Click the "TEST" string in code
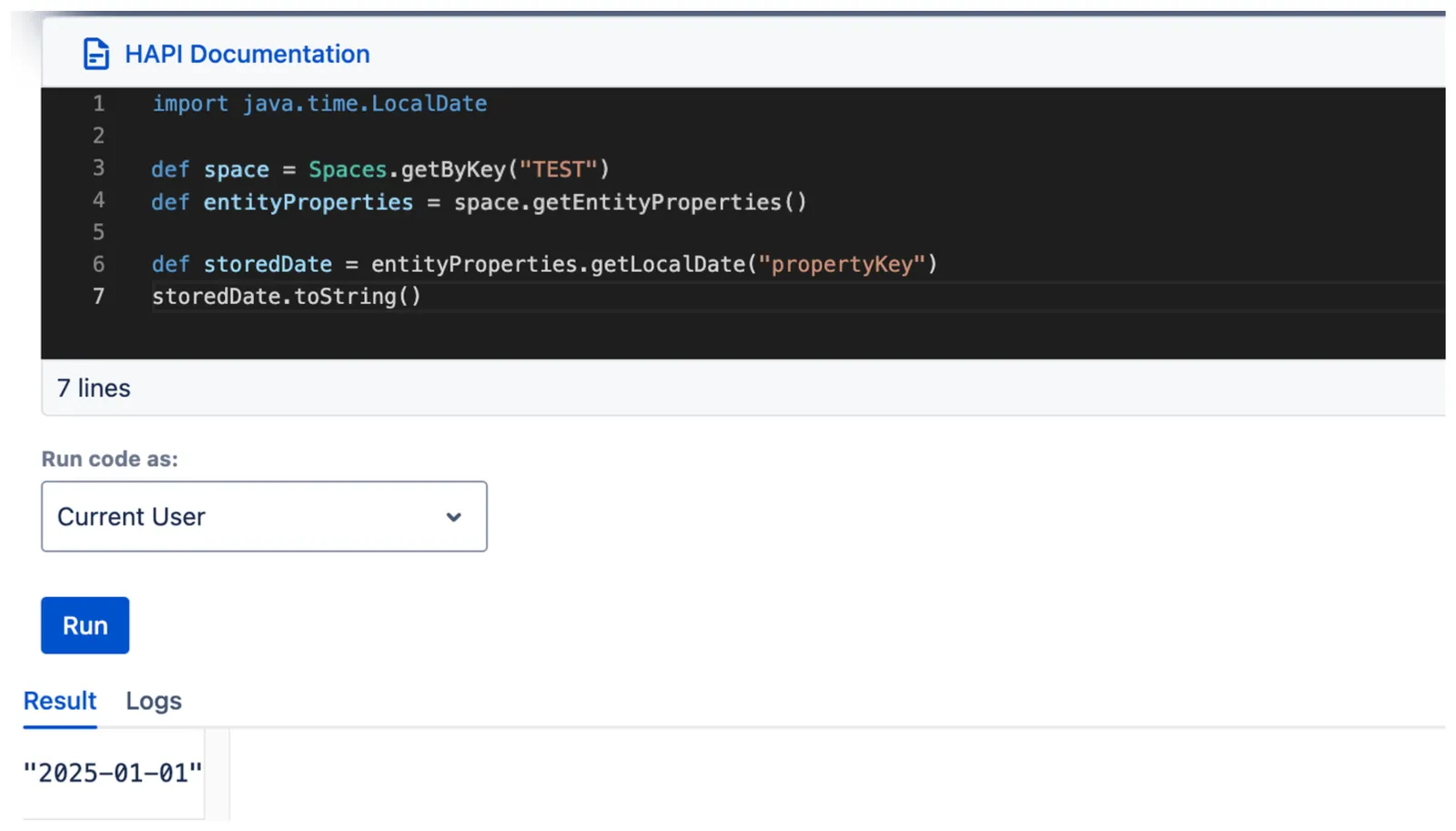 558,169
